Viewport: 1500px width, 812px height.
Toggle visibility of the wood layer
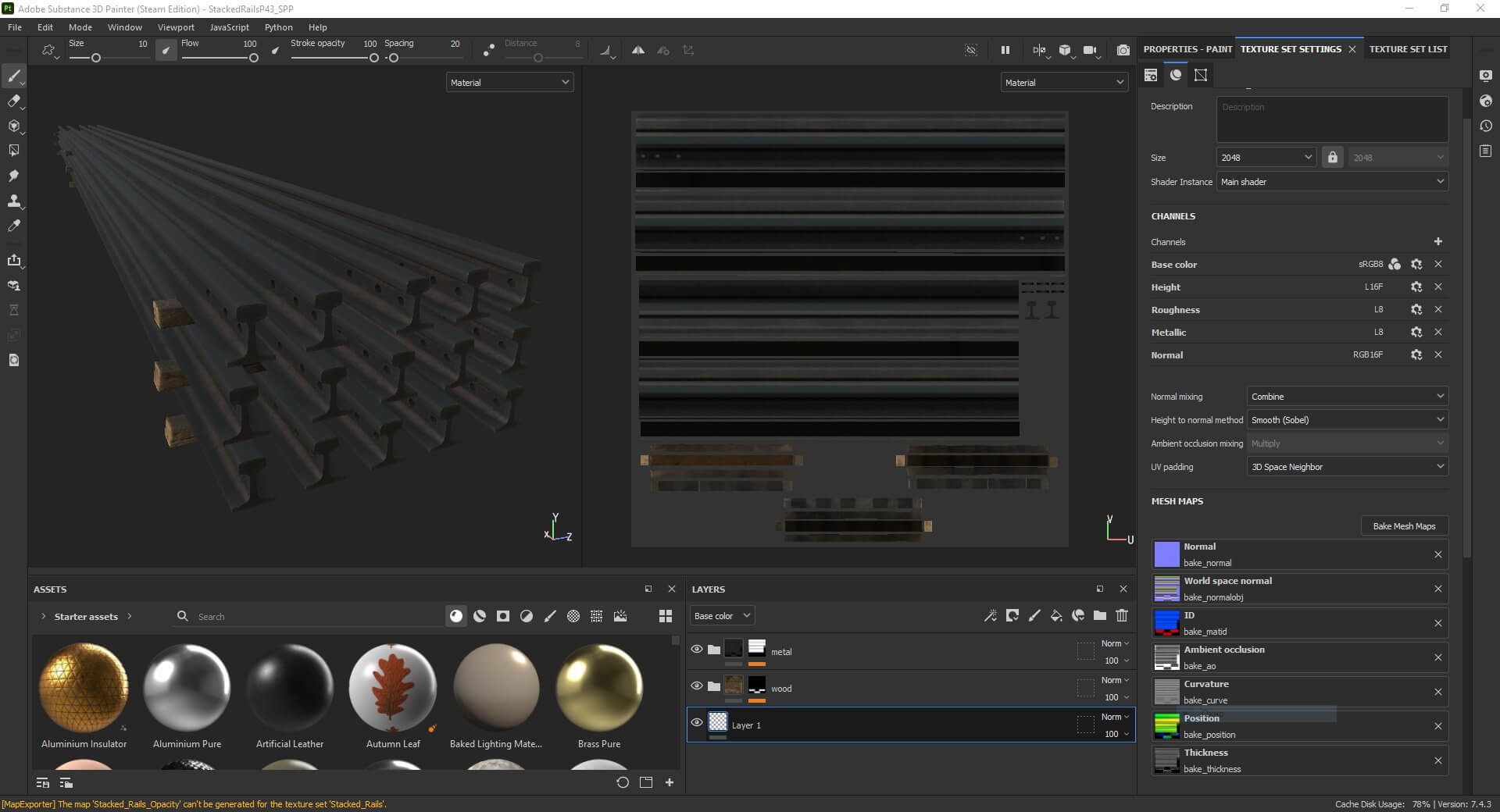click(697, 686)
